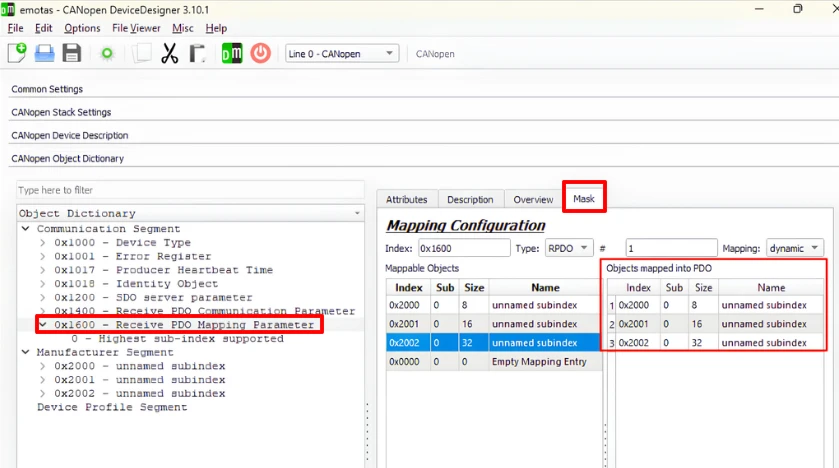839x468 pixels.
Task: Select mapped PDO entry 2 with 0x2001
Action: (715, 324)
